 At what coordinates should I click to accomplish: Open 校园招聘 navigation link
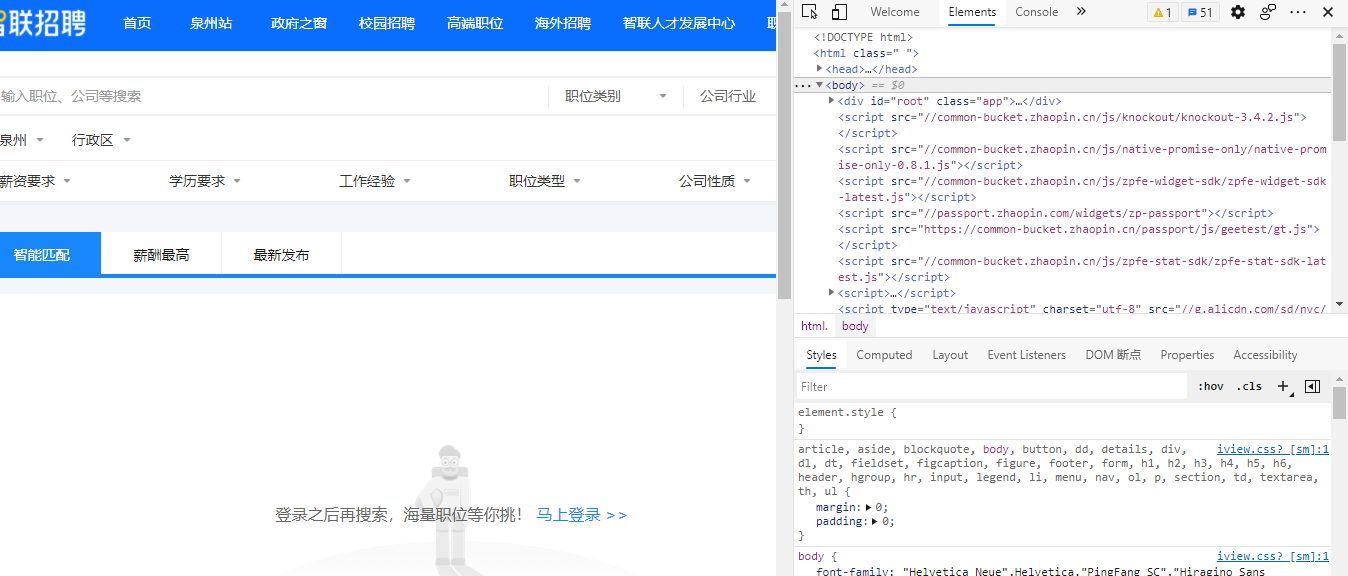tap(387, 23)
